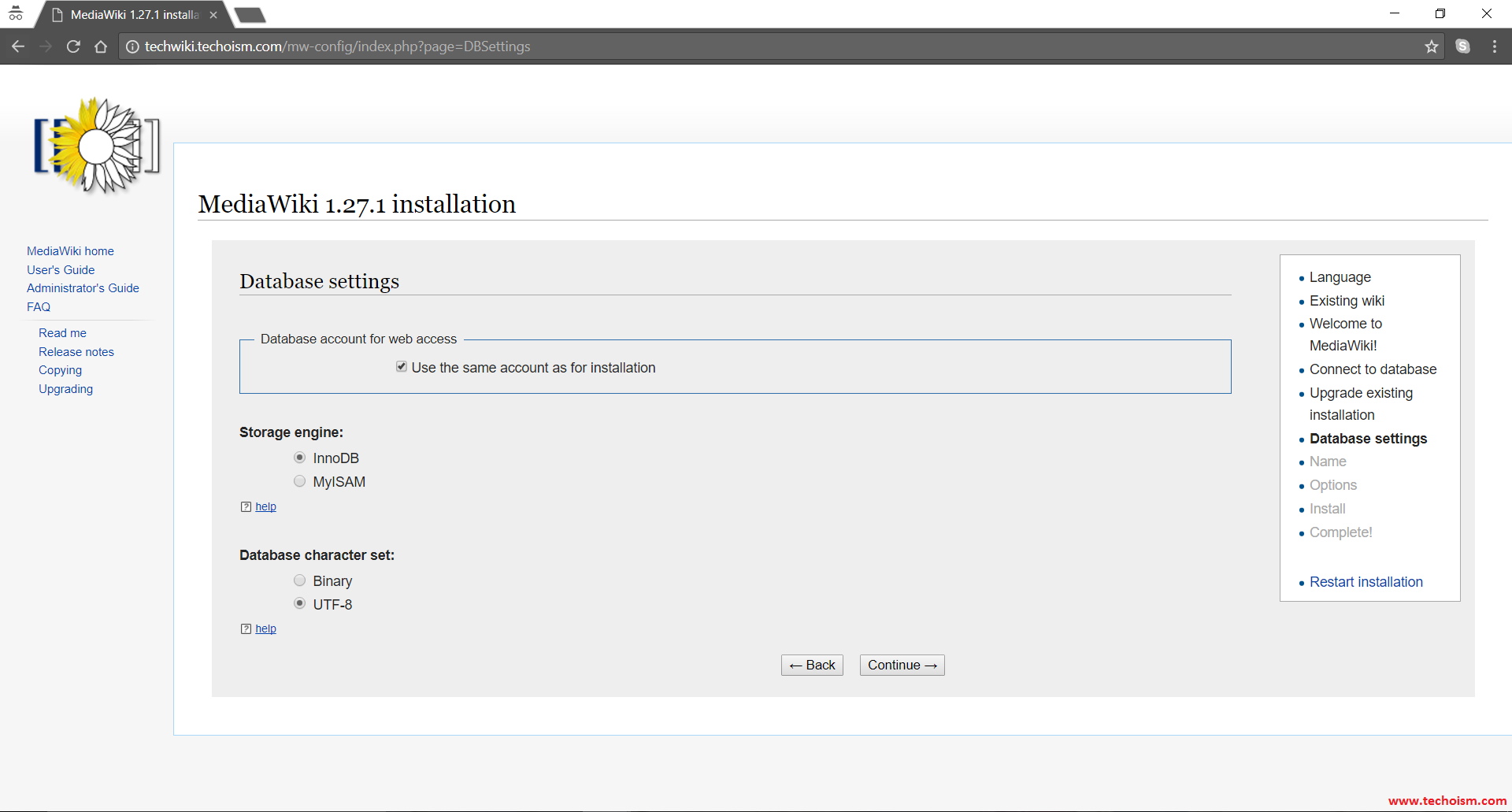Click Upgrade existing installation step
1512x812 pixels.
1361,404
